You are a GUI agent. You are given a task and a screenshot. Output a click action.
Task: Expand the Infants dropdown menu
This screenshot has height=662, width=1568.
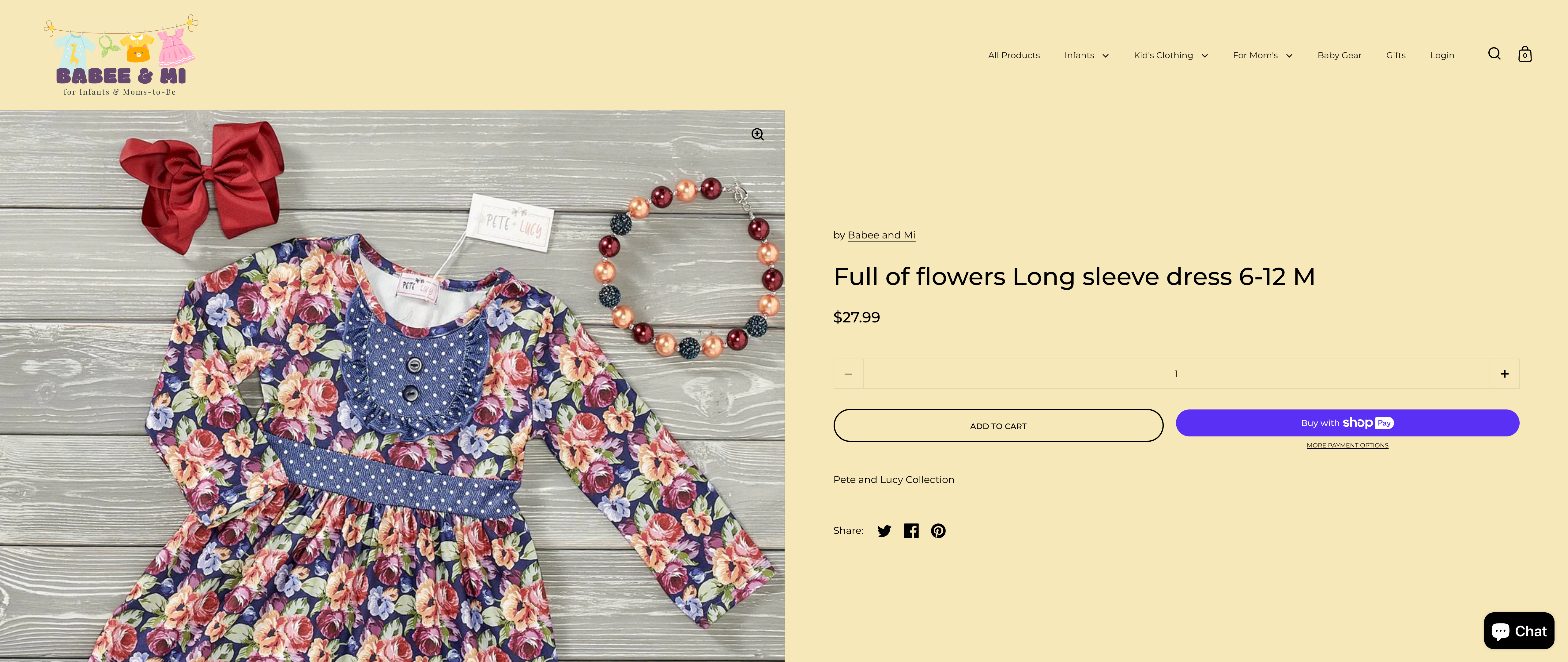pos(1087,55)
